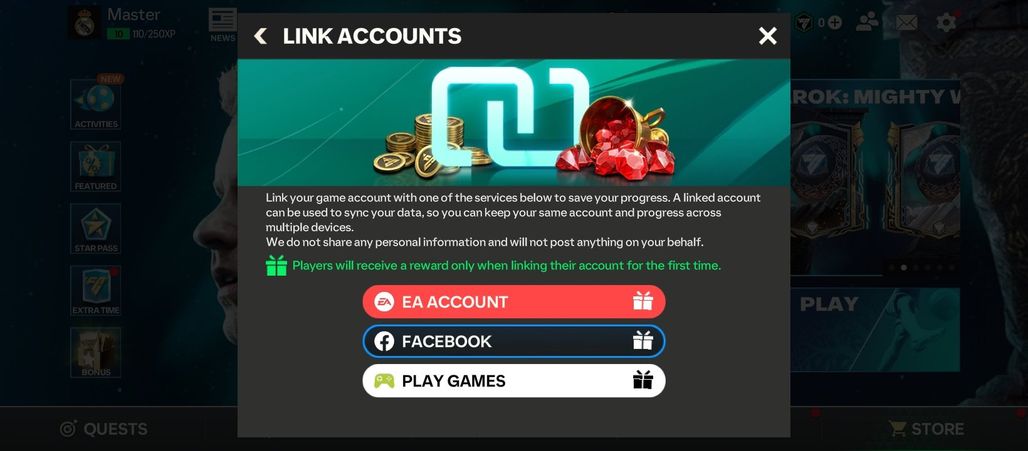Open the Extra Time icon

tap(96, 290)
